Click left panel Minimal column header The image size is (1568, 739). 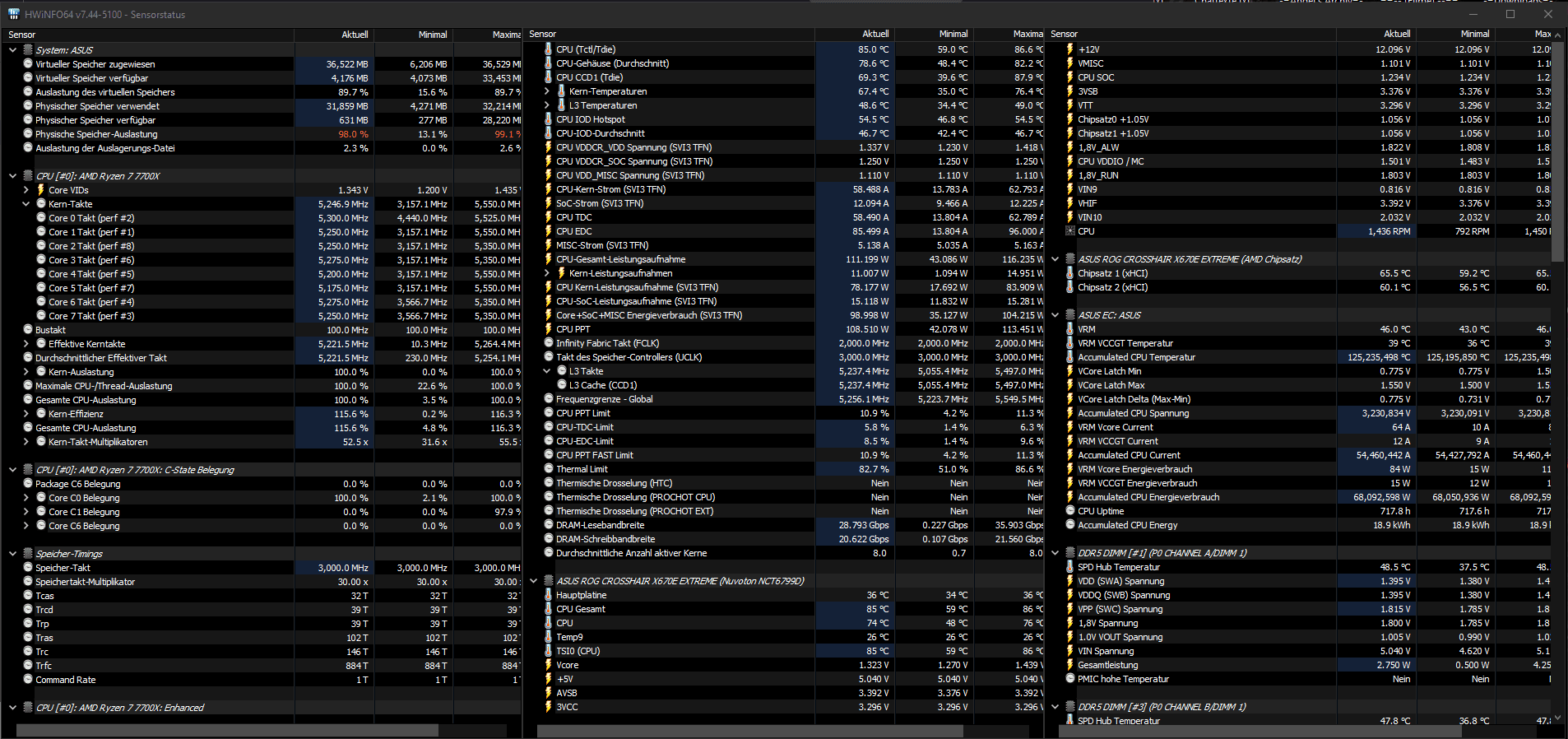click(413, 35)
